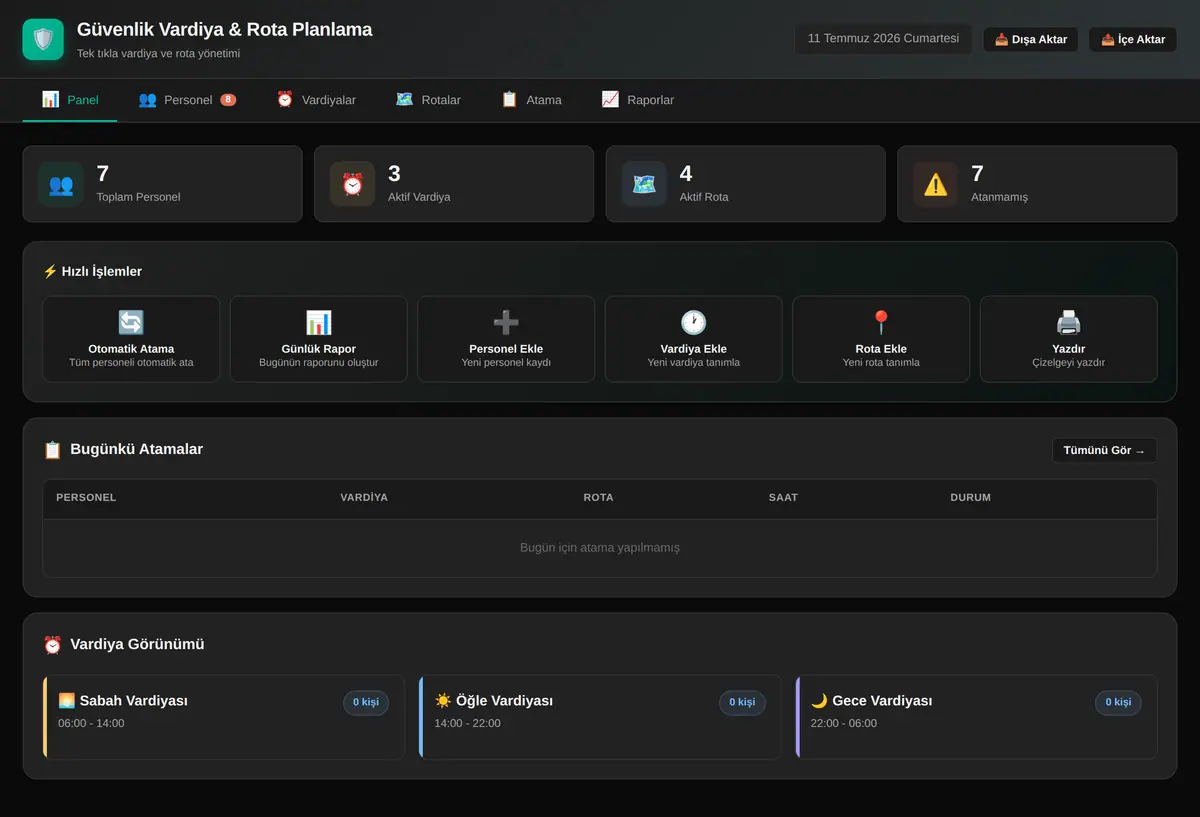This screenshot has height=817, width=1200.
Task: Click the Personel Ekle plus icon
Action: pyautogui.click(x=506, y=322)
